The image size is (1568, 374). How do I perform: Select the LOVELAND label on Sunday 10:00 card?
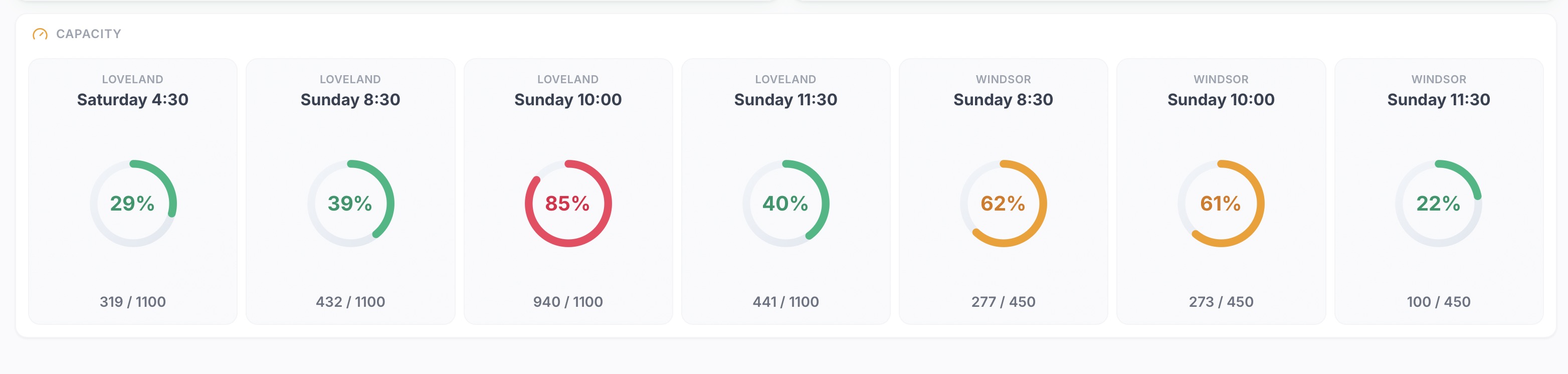pyautogui.click(x=568, y=79)
